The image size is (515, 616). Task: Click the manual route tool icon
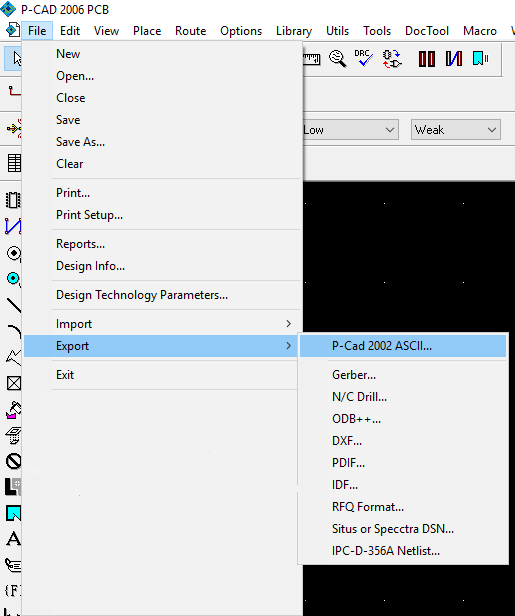point(15,92)
